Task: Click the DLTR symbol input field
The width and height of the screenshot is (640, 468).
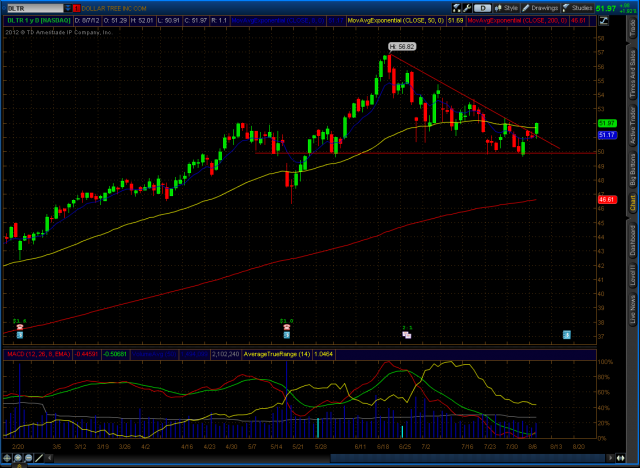Action: 35,8
